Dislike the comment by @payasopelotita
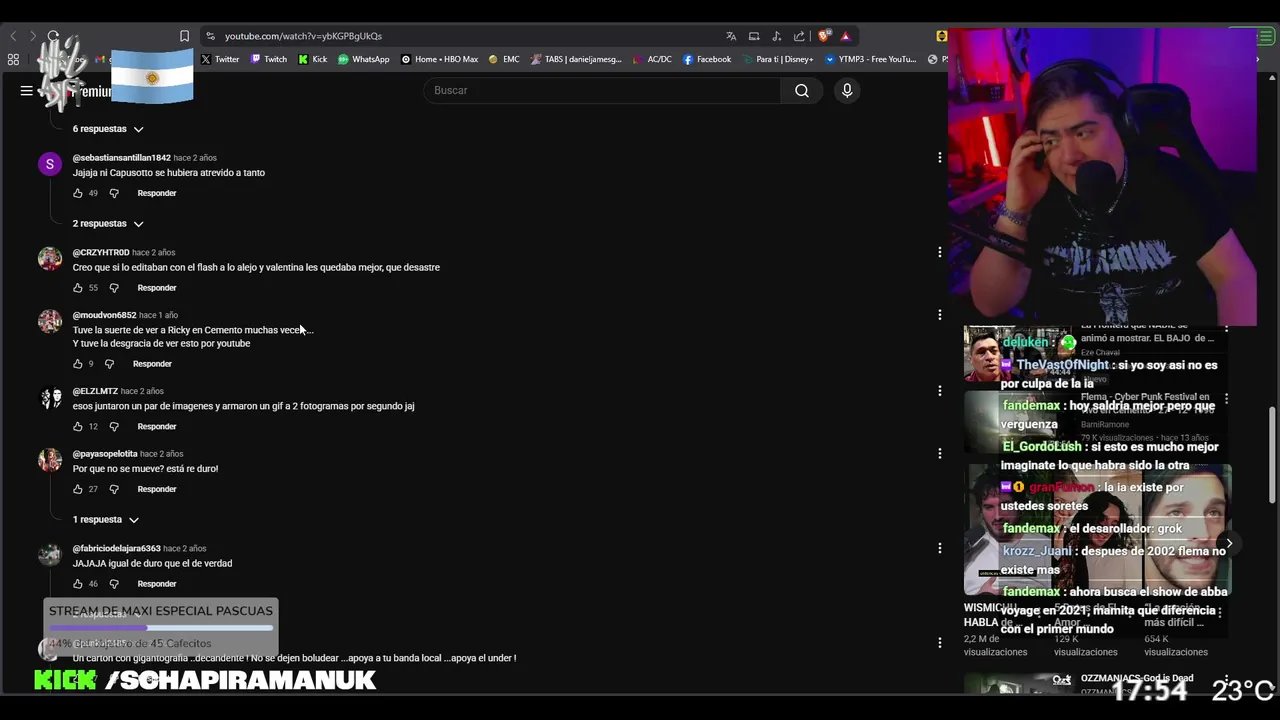1280x720 pixels. coord(114,490)
